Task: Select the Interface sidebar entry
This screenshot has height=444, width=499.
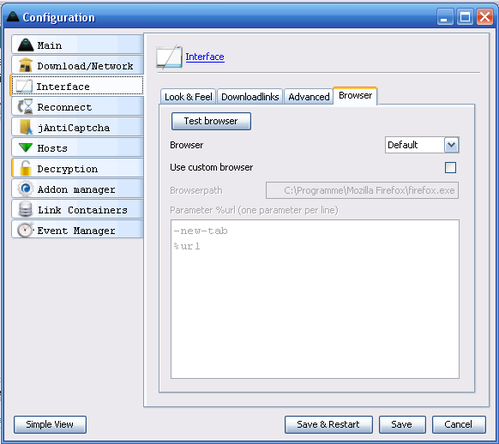Action: pyautogui.click(x=77, y=86)
